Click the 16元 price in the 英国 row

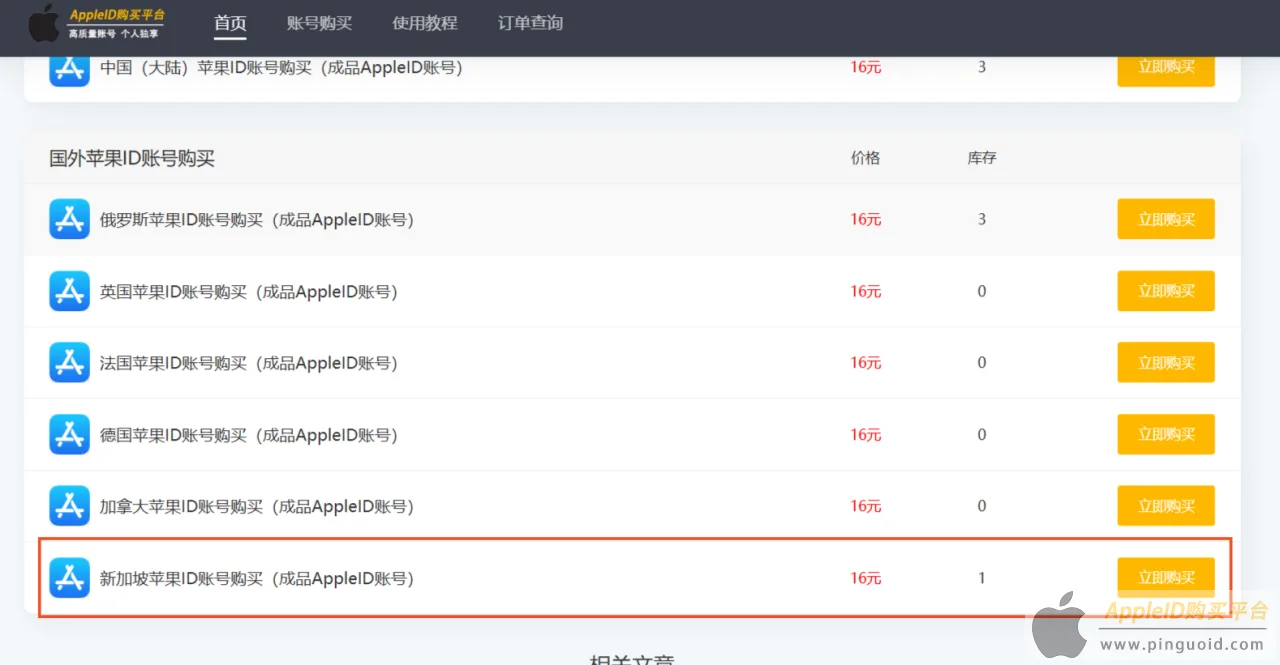(x=866, y=292)
